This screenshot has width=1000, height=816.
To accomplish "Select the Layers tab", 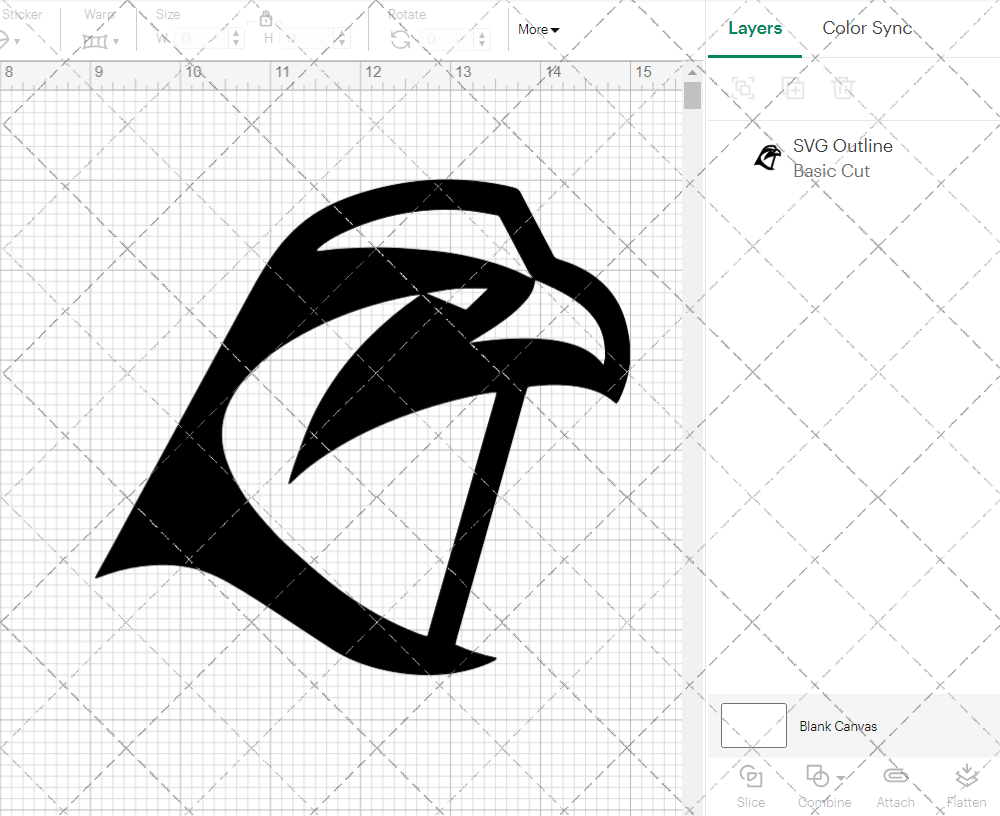I will click(x=755, y=28).
